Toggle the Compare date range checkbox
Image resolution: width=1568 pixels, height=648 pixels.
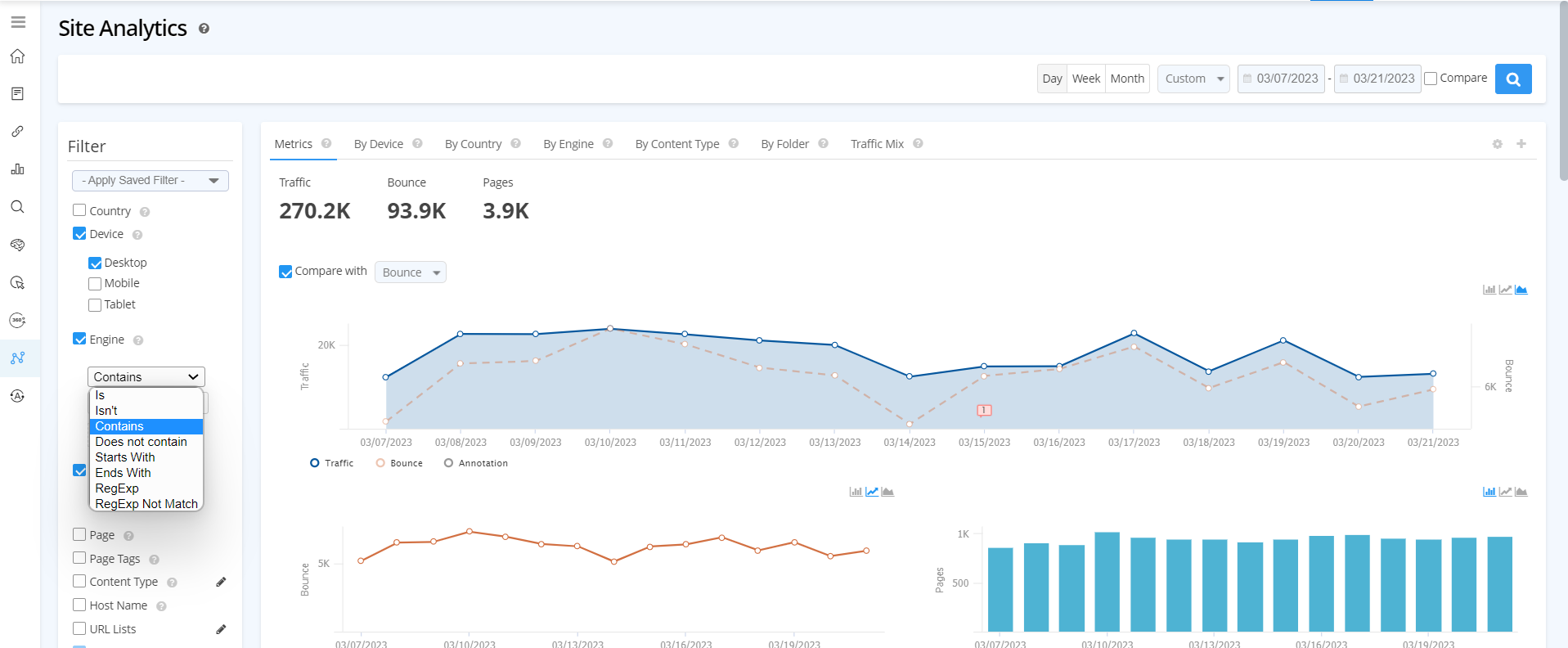[x=1431, y=79]
